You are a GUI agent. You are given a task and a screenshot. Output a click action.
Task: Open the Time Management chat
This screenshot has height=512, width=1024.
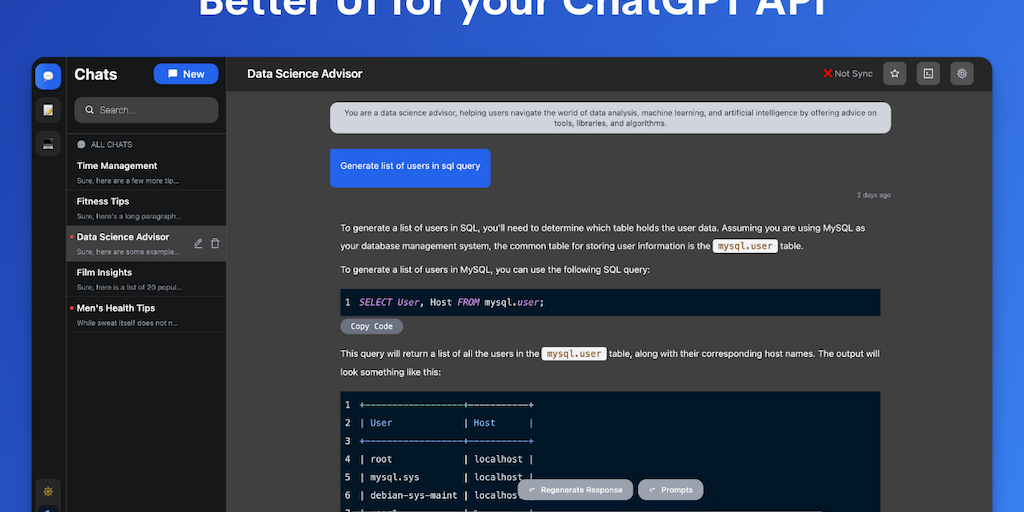[x=146, y=172]
